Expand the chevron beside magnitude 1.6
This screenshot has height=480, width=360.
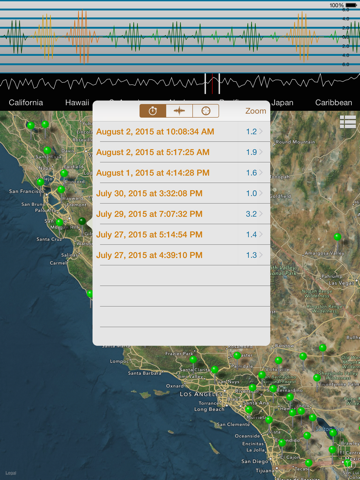(261, 173)
